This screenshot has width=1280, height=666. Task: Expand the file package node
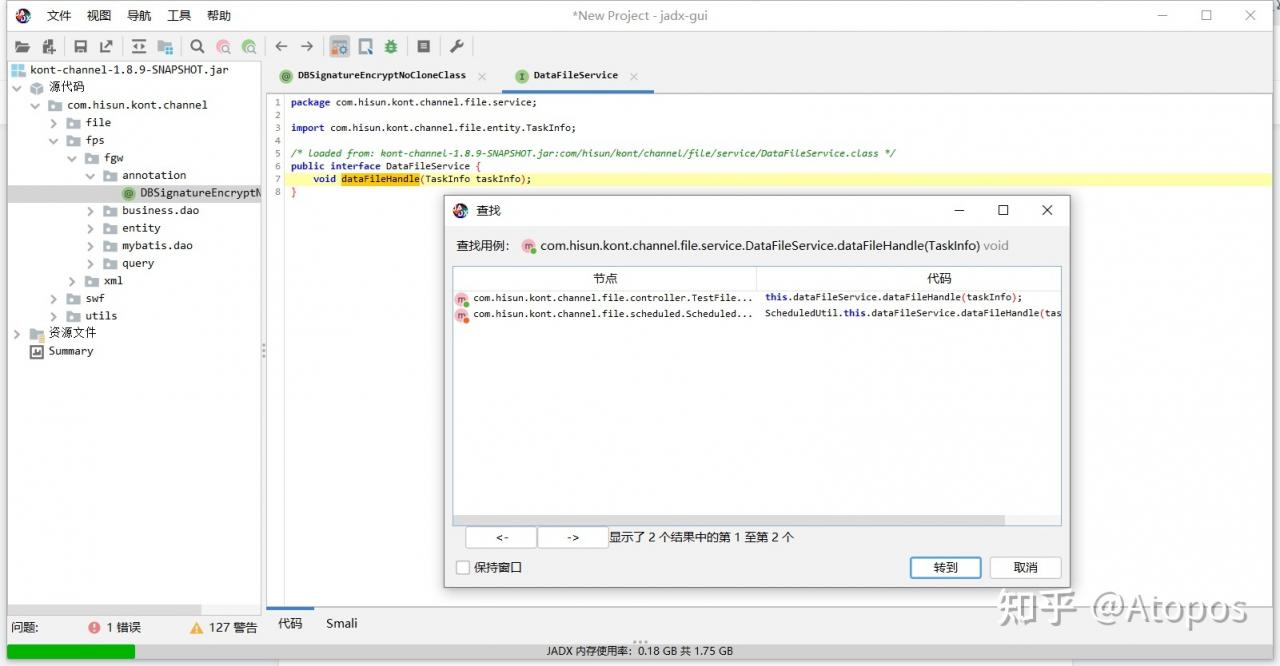click(54, 123)
